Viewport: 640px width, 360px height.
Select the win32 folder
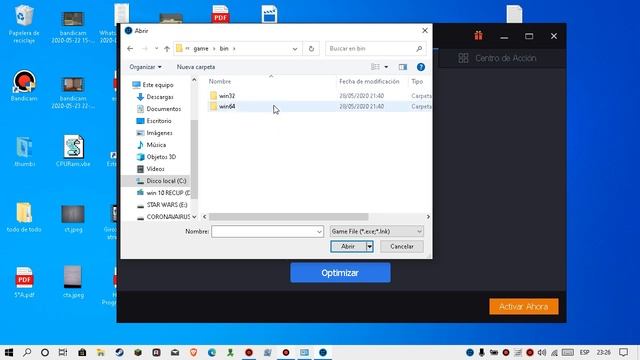click(x=227, y=96)
